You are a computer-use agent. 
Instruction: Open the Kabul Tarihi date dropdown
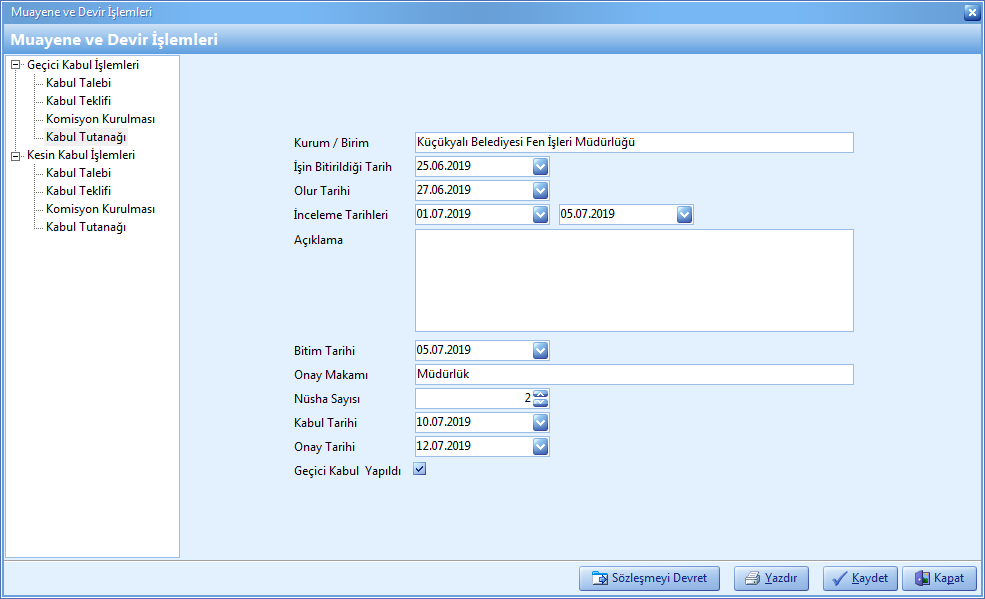click(540, 422)
